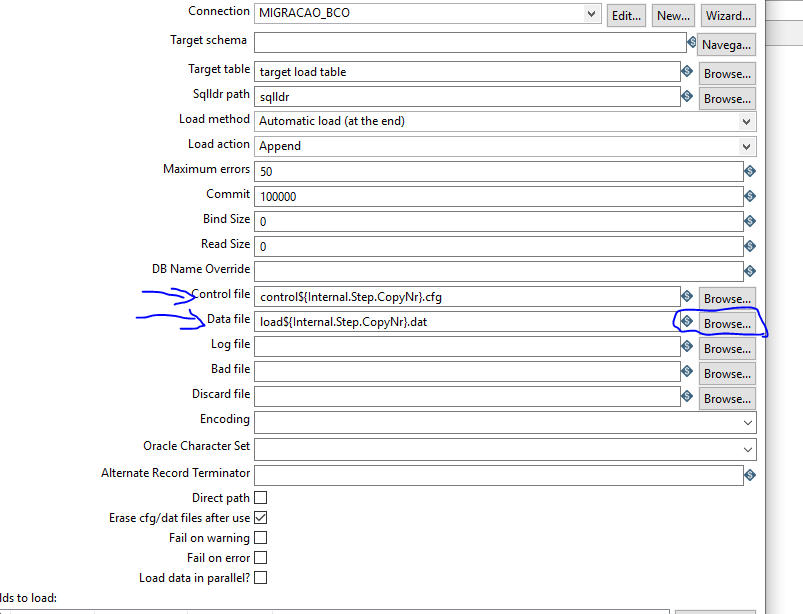Click the variable icon next to Log file

(688, 348)
